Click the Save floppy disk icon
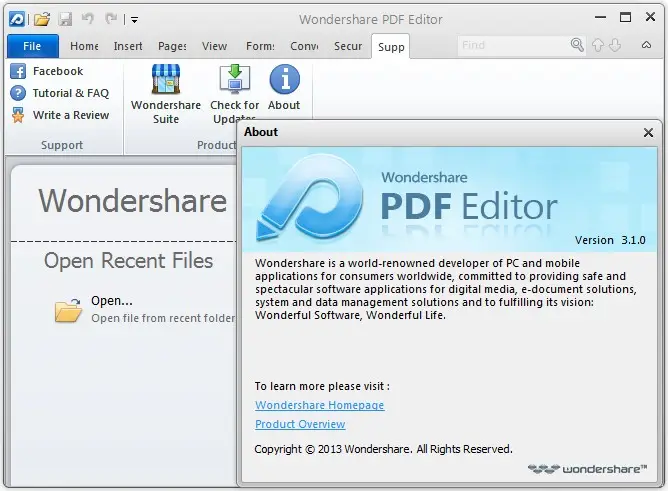This screenshot has height=491, width=668. click(65, 19)
